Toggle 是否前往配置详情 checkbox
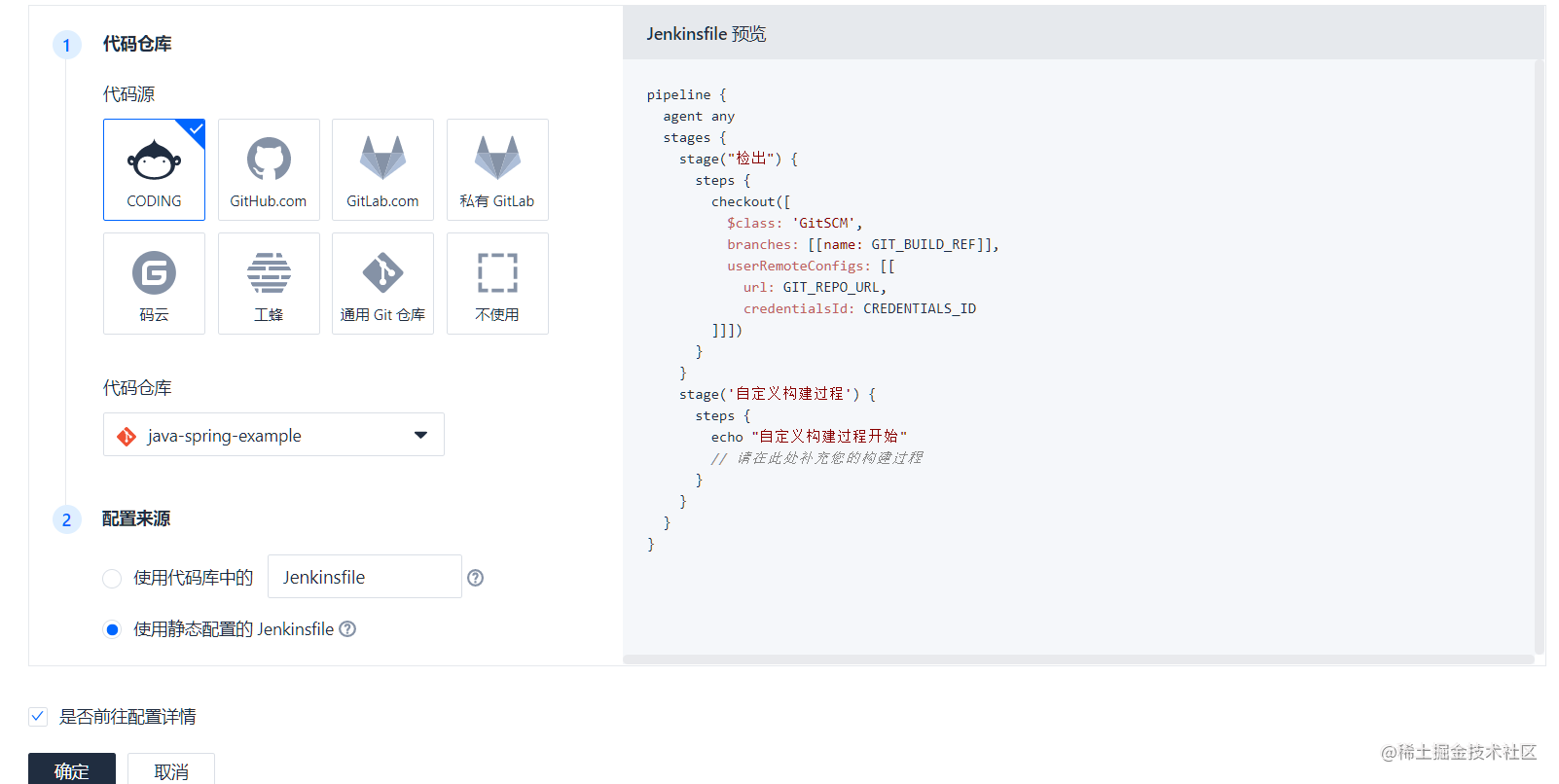This screenshot has width=1559, height=784. click(x=38, y=717)
